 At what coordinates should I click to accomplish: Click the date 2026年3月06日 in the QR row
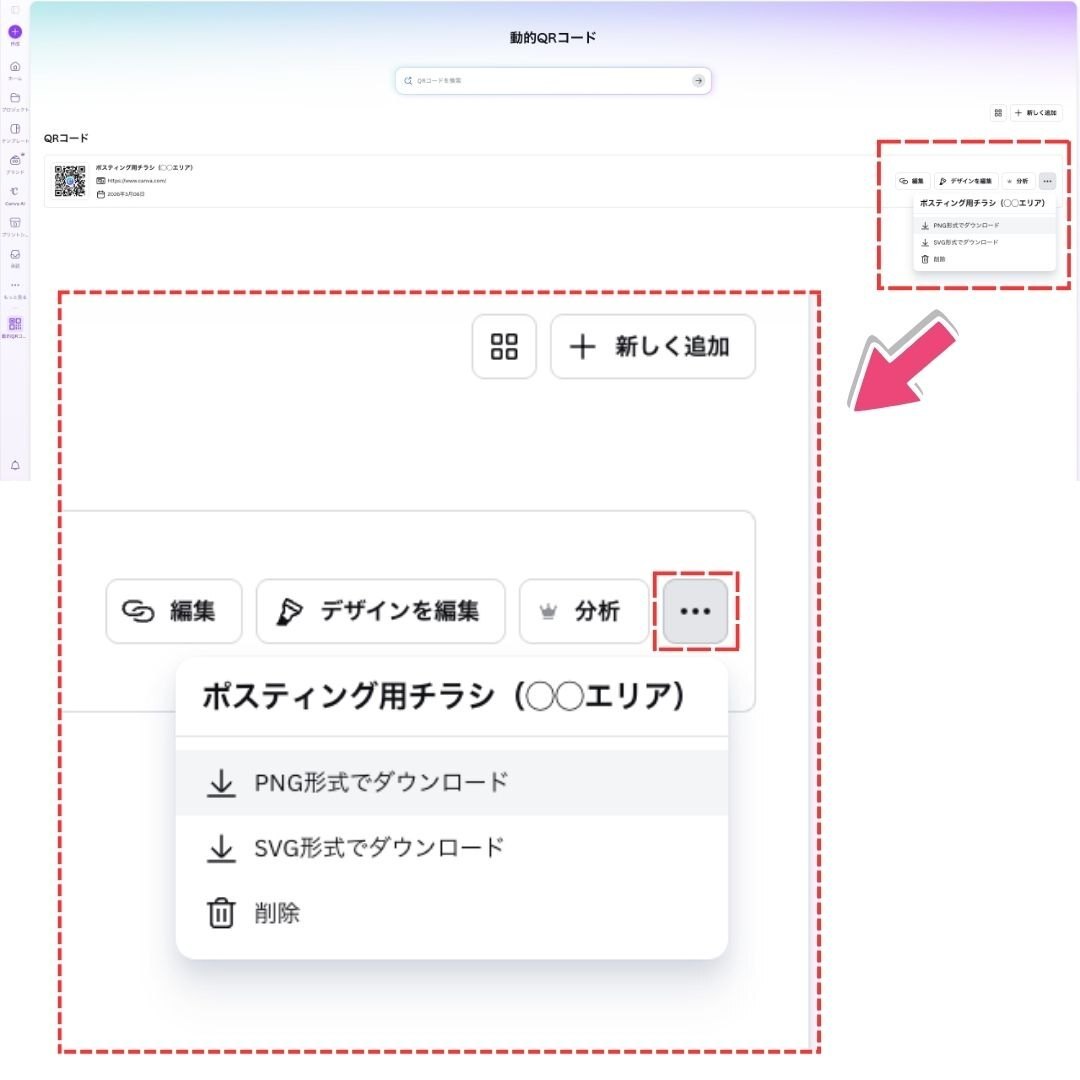pos(126,194)
